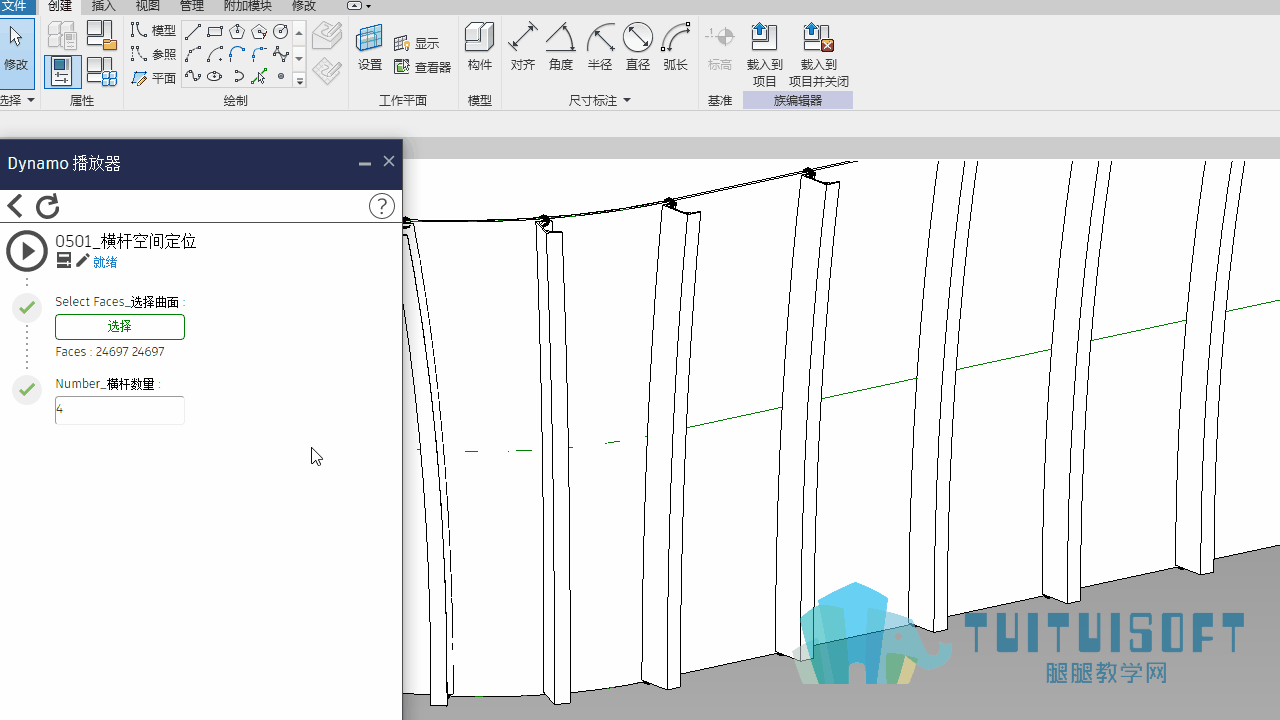Select the straight line draw tool

click(x=193, y=32)
